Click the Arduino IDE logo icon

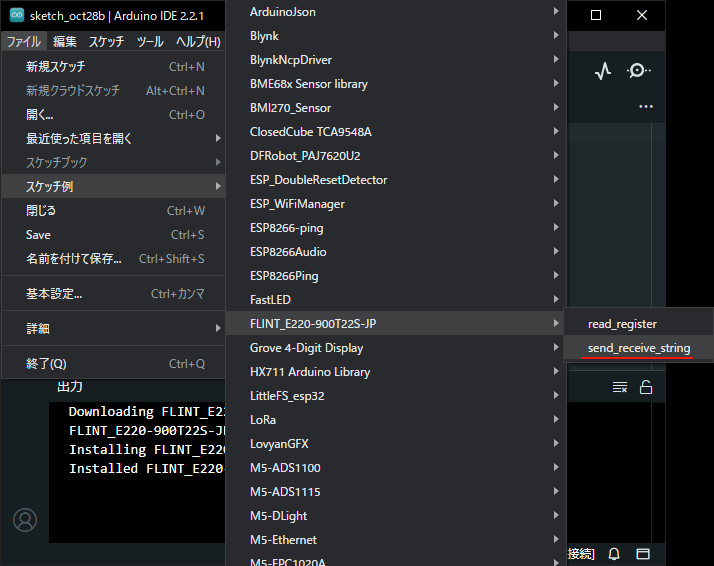pos(17,15)
